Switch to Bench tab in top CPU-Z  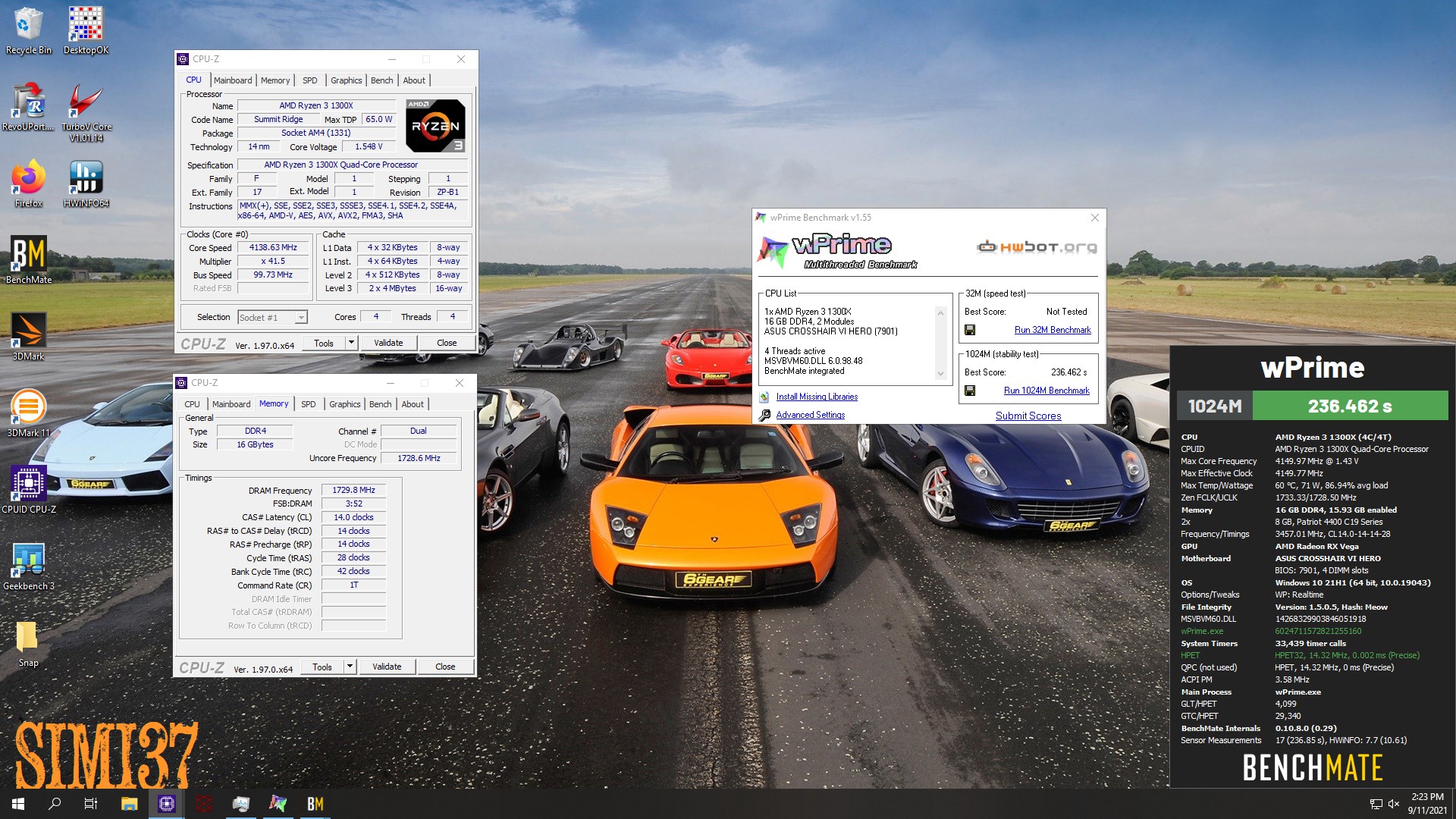(x=382, y=80)
